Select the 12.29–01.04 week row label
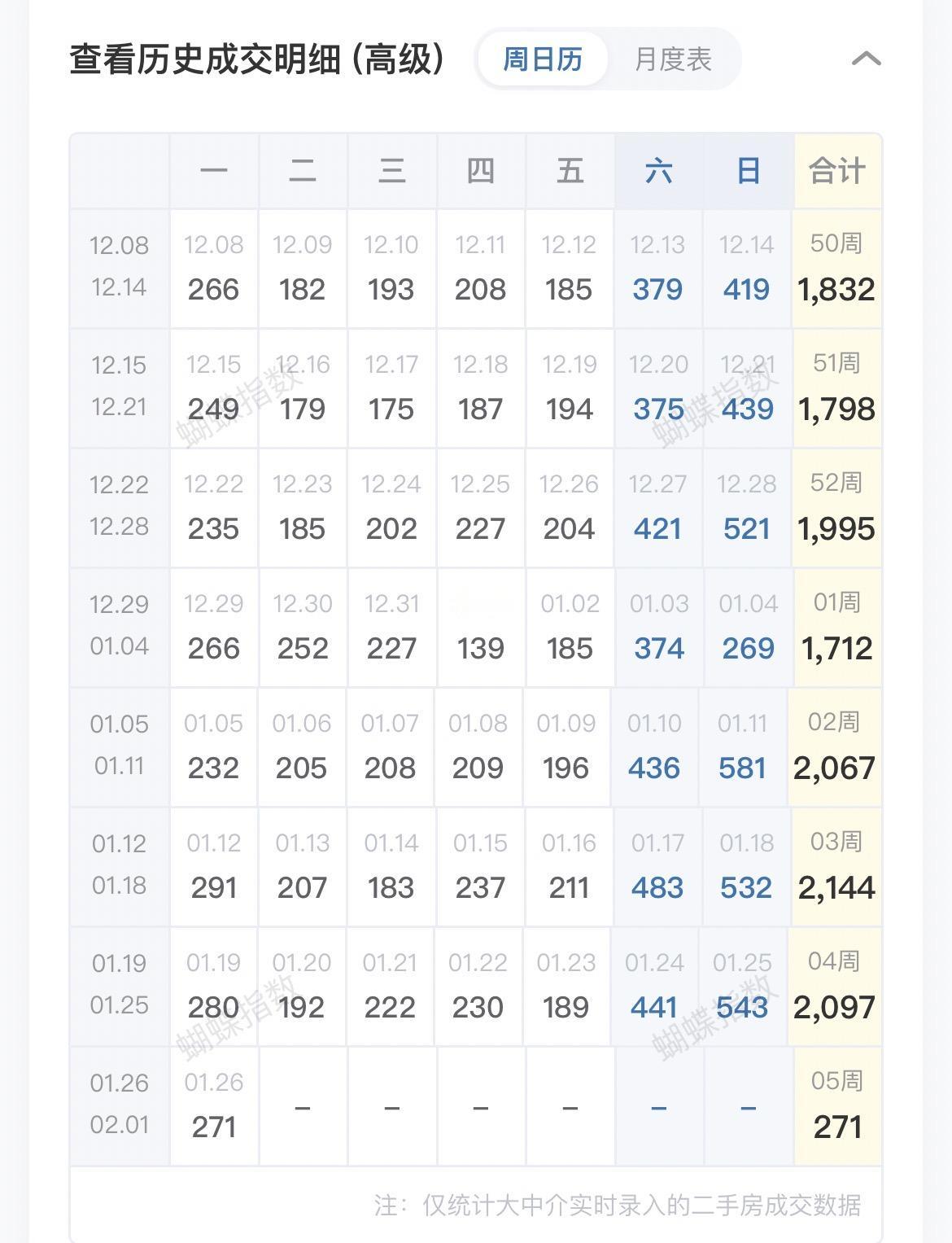Viewport: 952px width, 1243px height. 120,628
